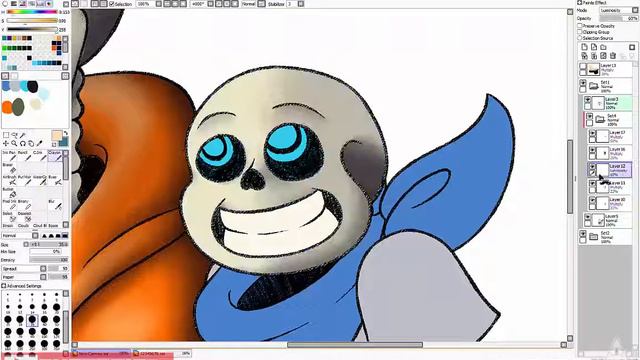
Task: Delete the selected layer with trash icon
Action: click(613, 56)
